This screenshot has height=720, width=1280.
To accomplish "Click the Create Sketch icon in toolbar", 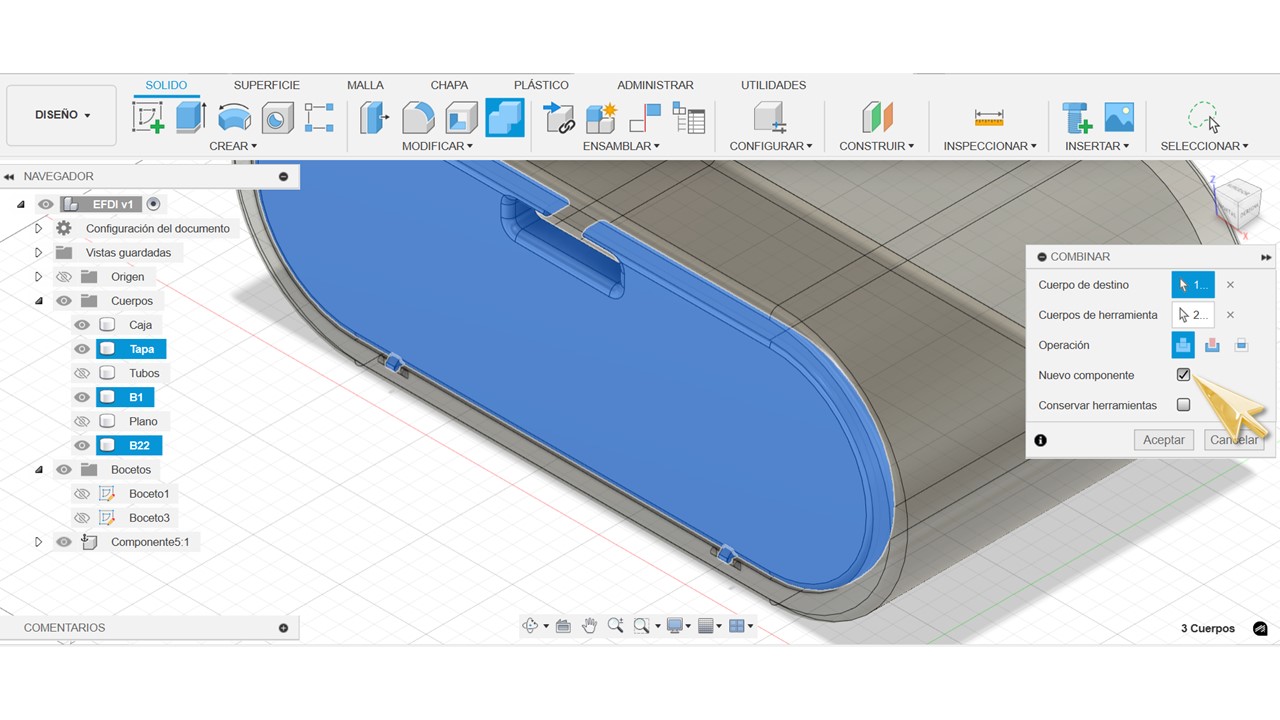I will [x=148, y=117].
